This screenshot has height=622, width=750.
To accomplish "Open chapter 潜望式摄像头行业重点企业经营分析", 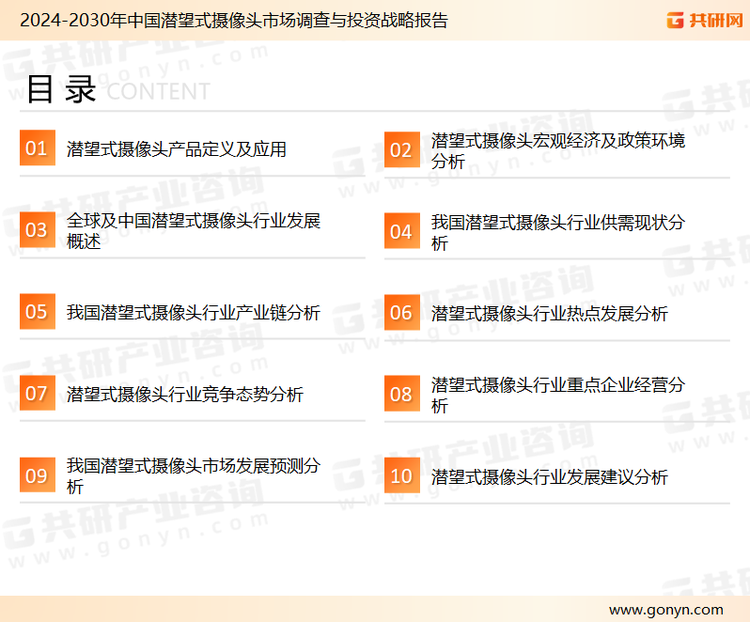I will tap(558, 395).
